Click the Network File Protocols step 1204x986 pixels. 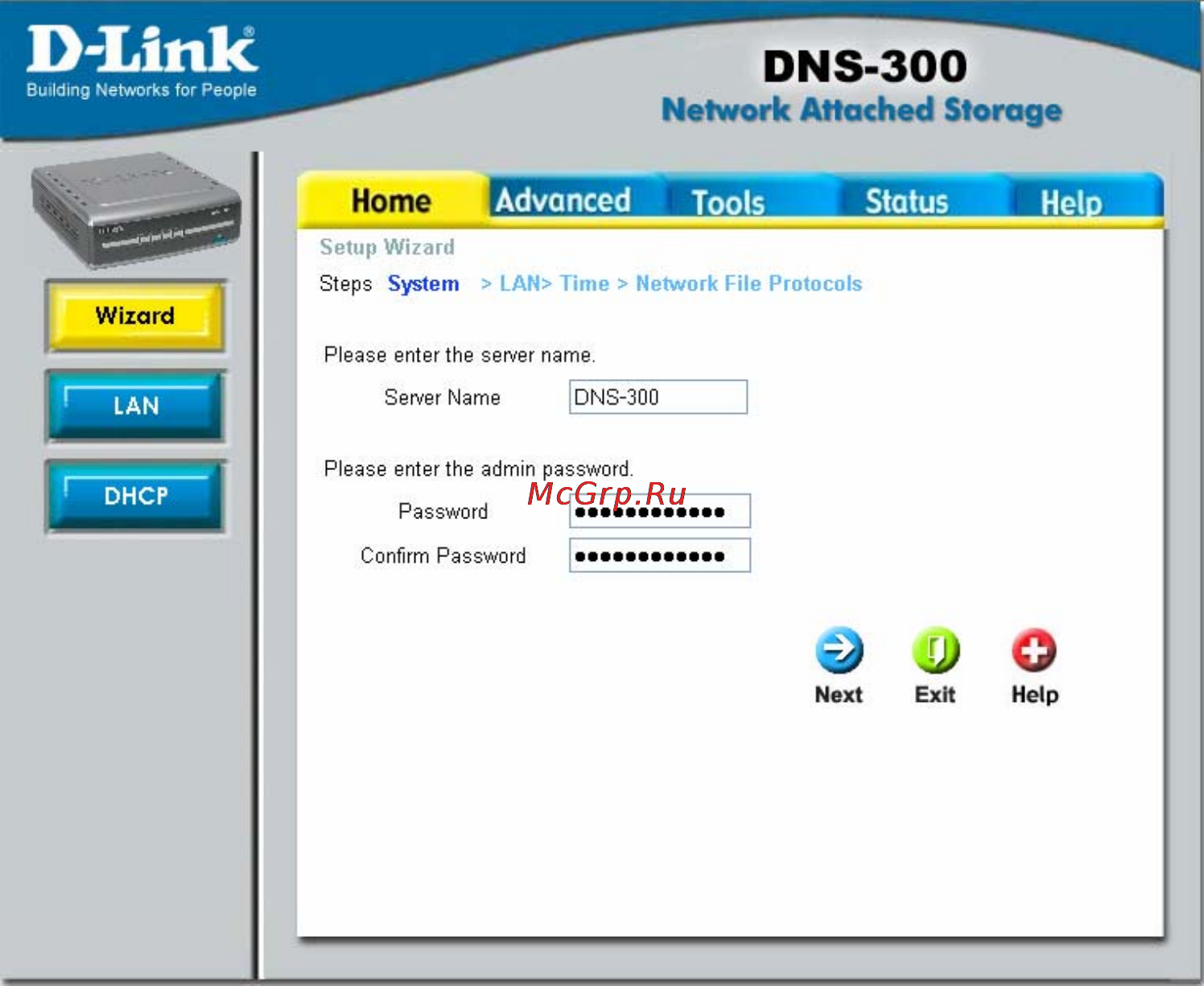pos(748,283)
